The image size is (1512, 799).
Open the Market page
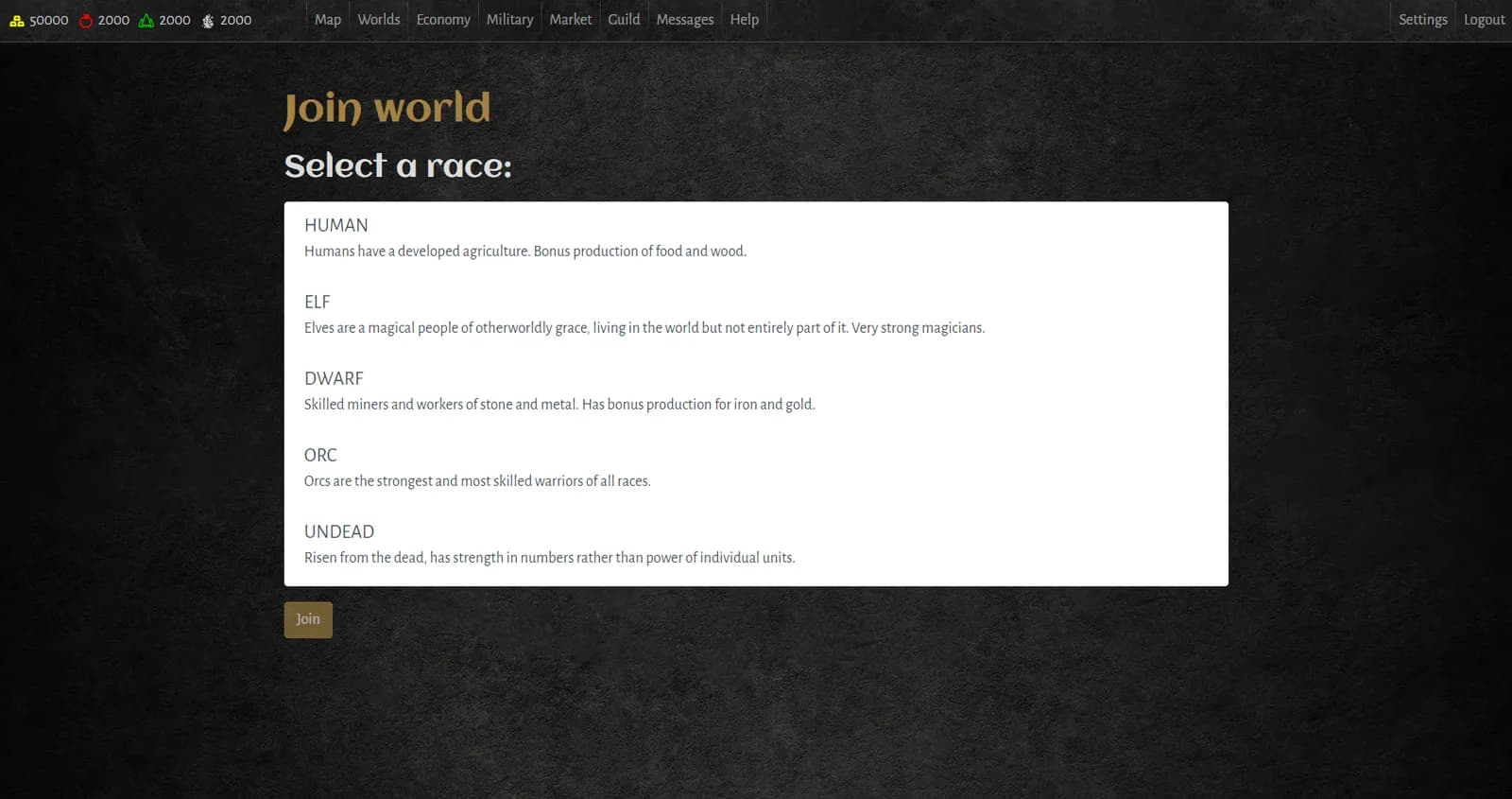click(x=571, y=20)
